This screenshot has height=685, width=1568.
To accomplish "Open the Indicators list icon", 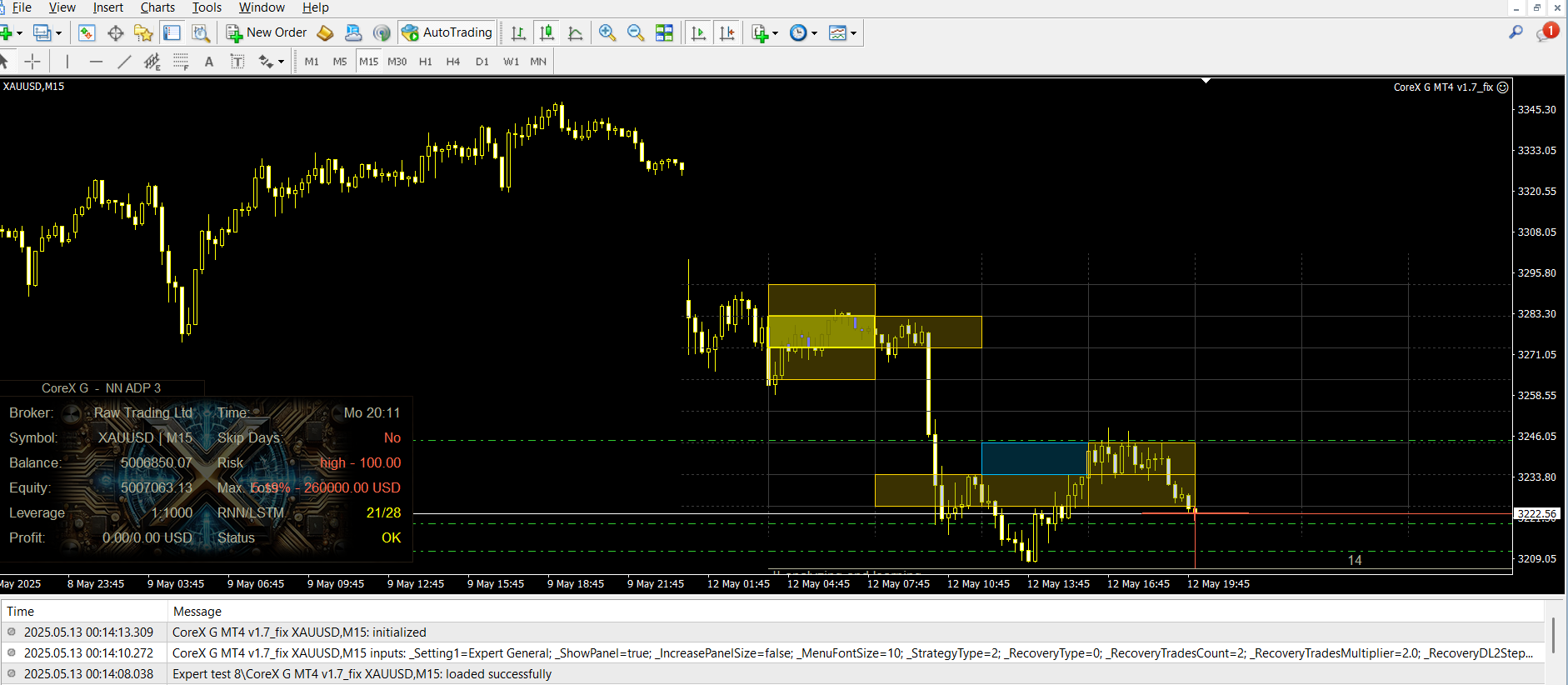I will coord(760,32).
